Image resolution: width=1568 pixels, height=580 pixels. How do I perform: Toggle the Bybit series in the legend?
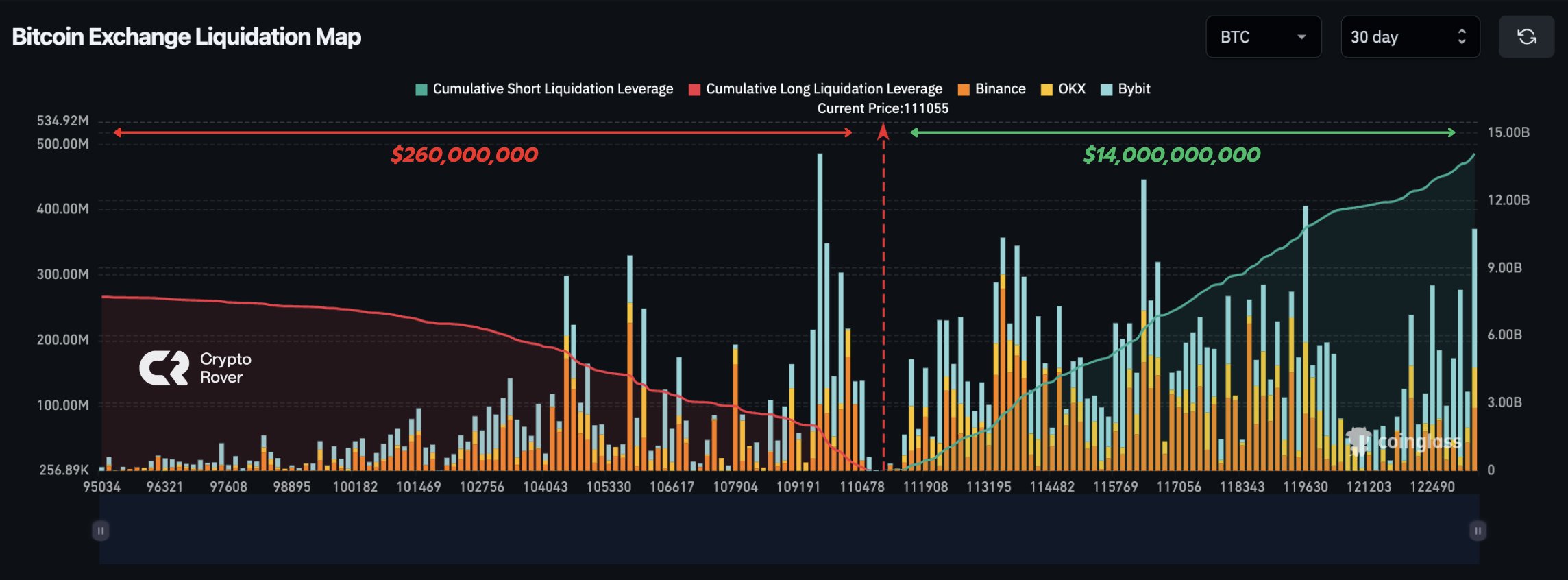click(1125, 89)
